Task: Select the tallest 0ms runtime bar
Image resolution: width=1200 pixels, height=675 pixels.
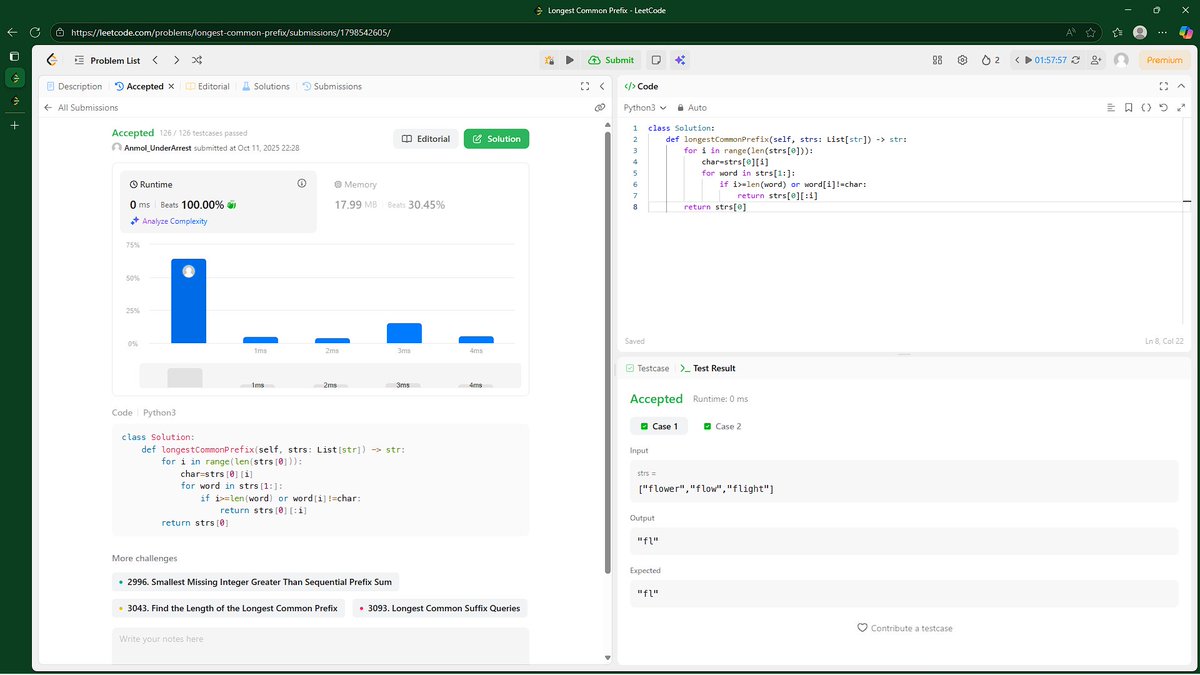Action: coord(188,301)
